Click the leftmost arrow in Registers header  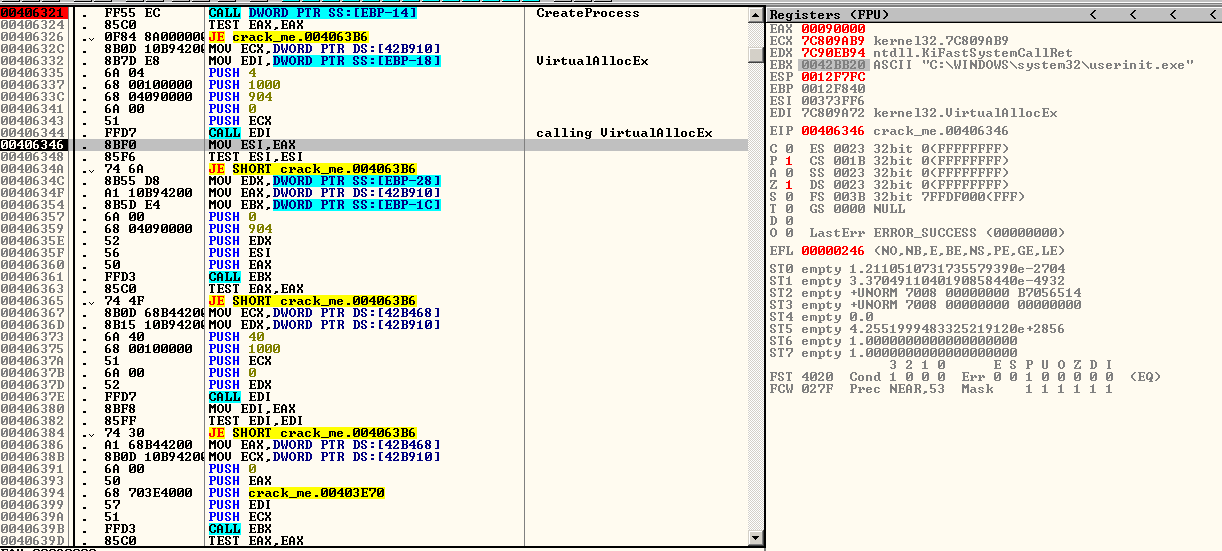click(x=1093, y=15)
